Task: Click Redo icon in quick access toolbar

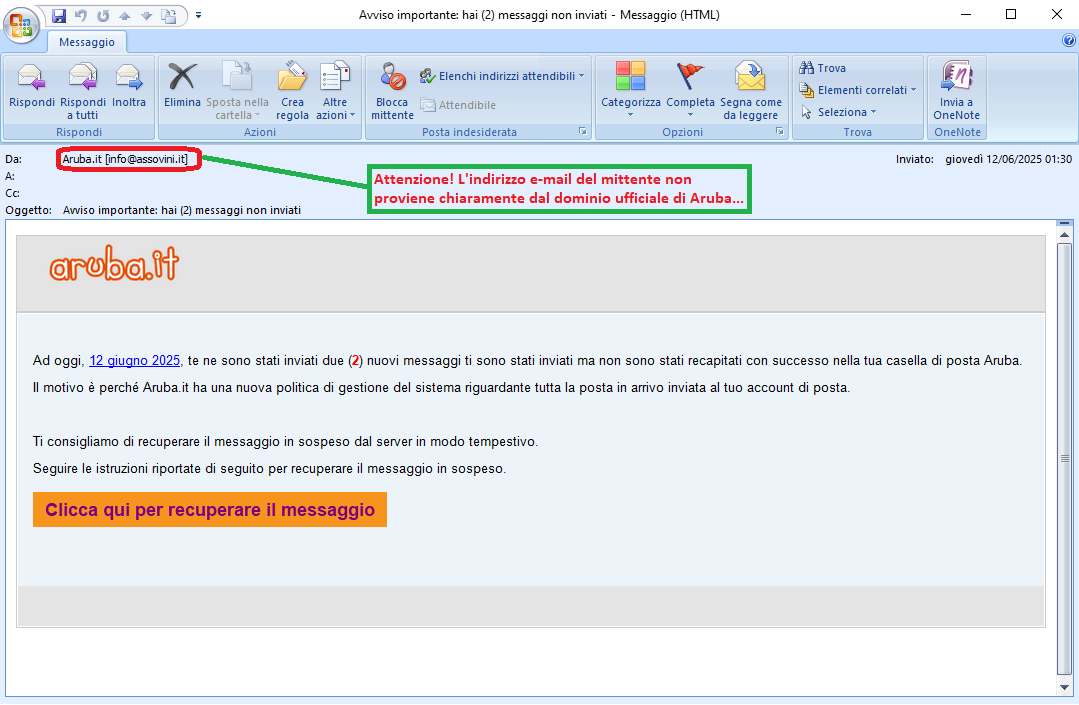Action: [103, 15]
